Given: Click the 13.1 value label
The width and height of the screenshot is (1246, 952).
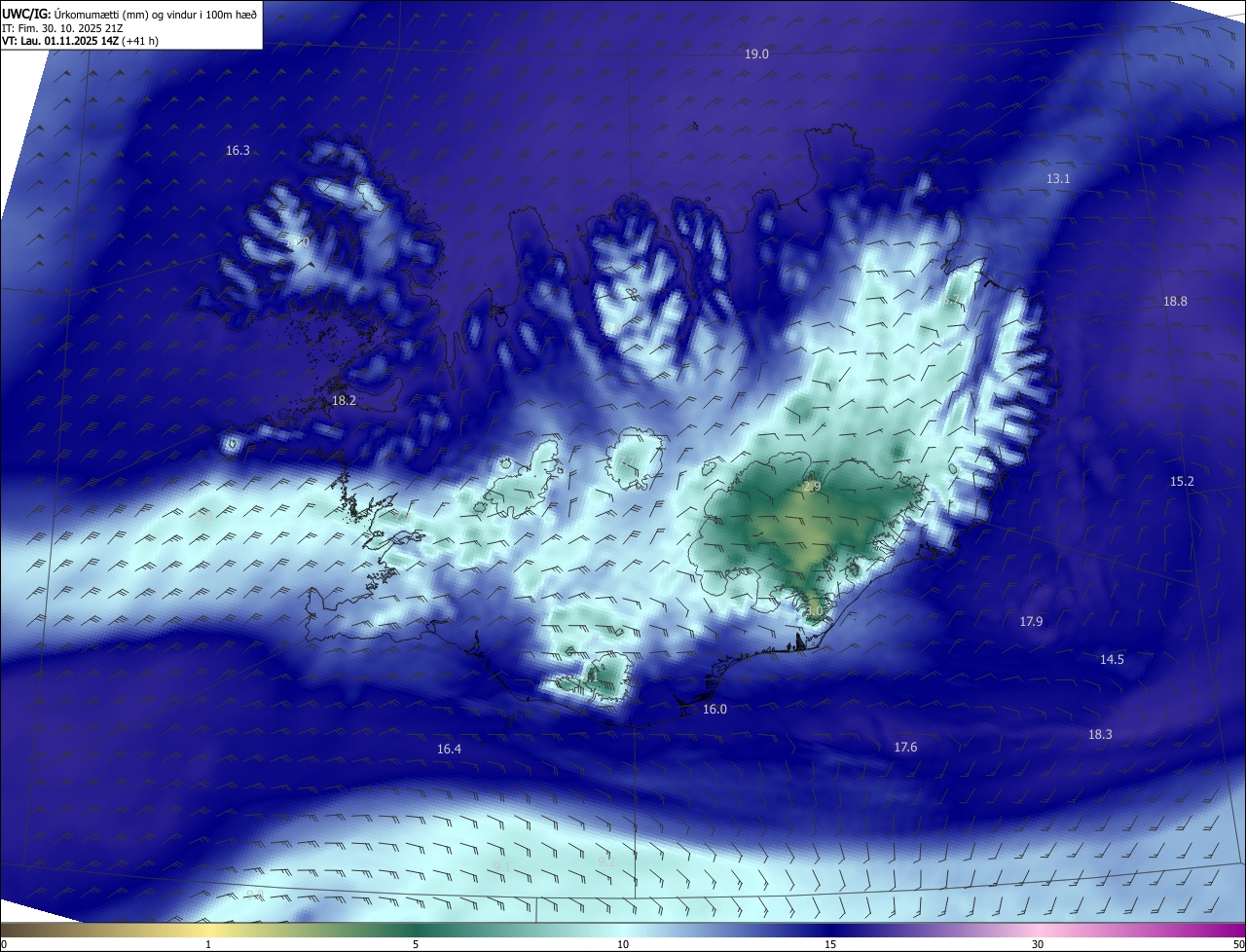Looking at the screenshot, I should (x=1058, y=179).
